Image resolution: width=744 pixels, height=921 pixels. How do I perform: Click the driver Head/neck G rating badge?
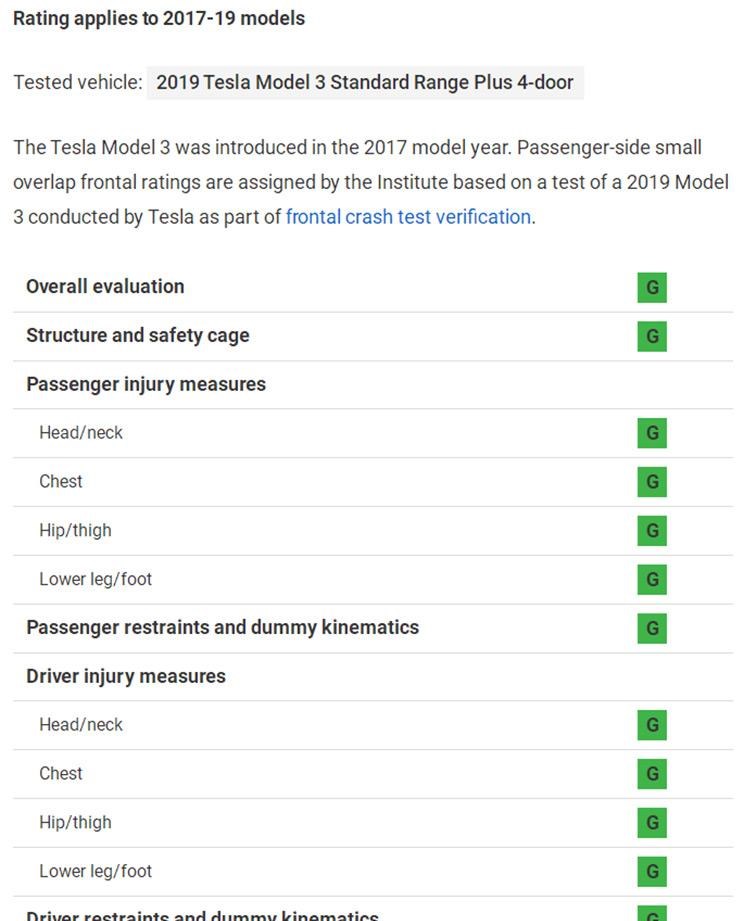point(652,725)
